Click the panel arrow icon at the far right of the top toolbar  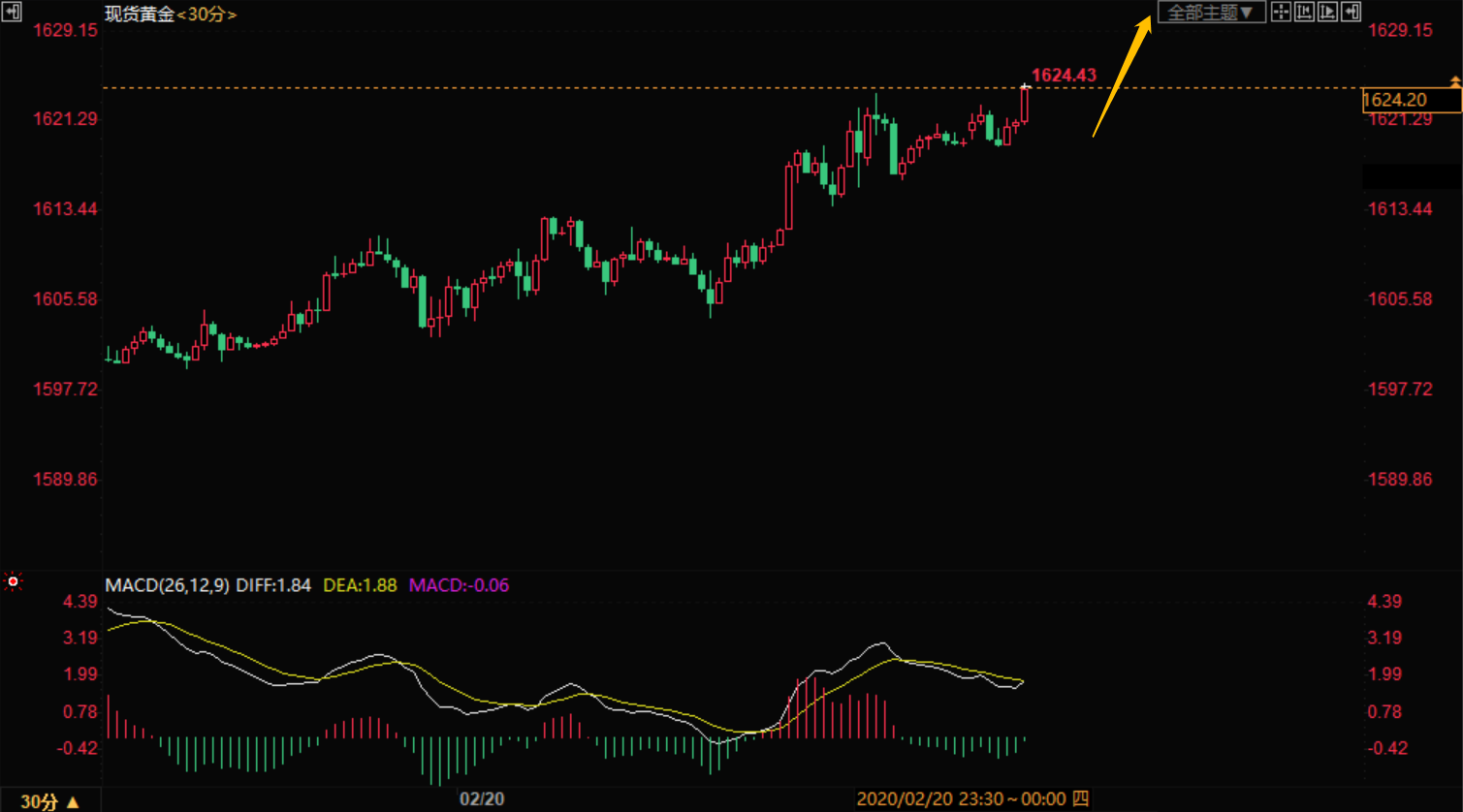(1352, 13)
